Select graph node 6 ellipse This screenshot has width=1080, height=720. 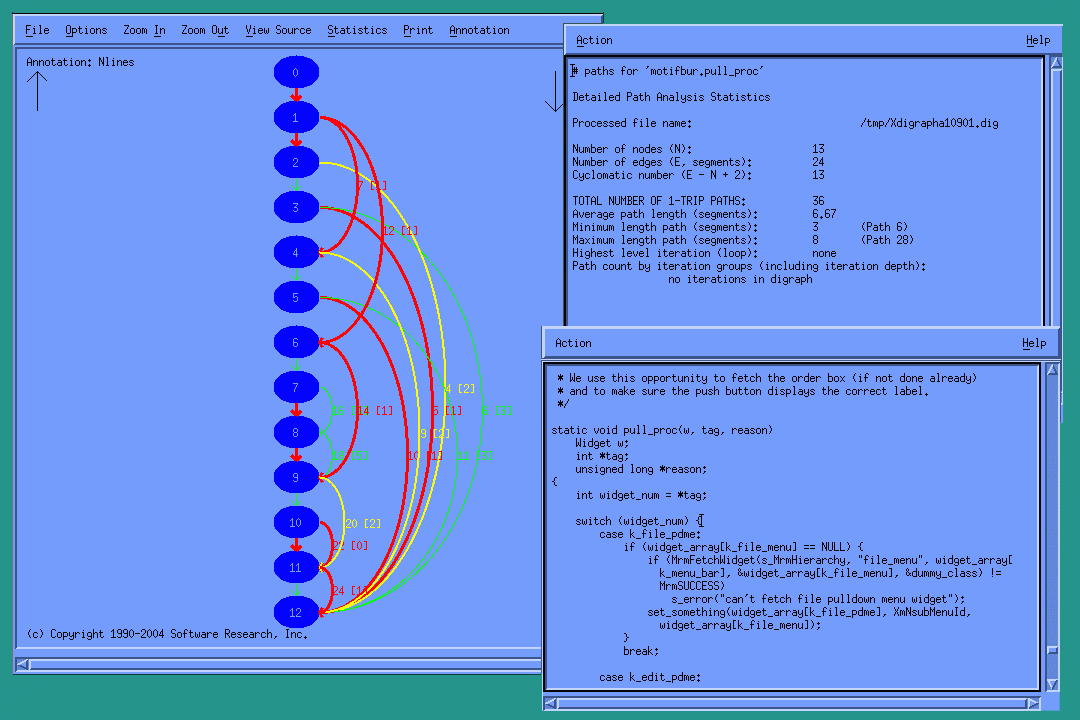[x=296, y=342]
